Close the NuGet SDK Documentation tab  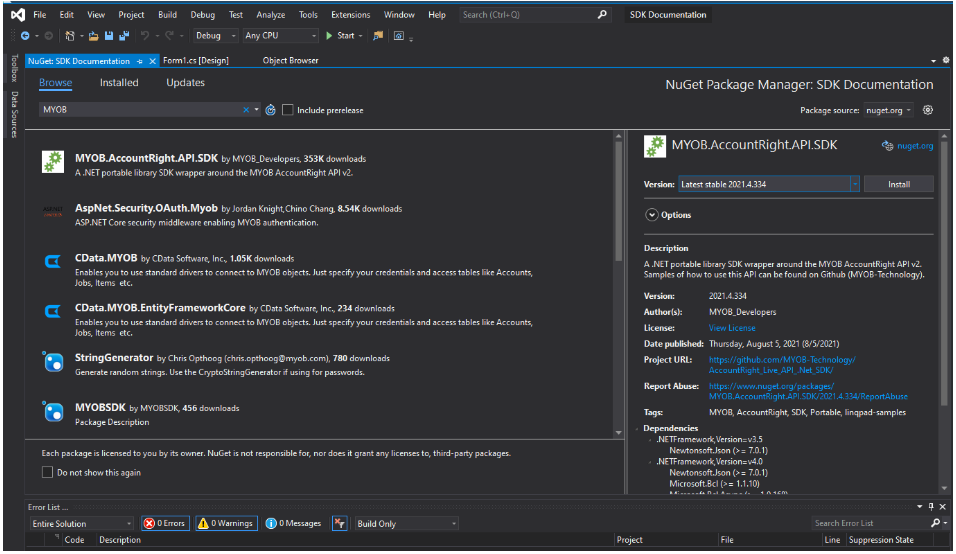coord(152,61)
